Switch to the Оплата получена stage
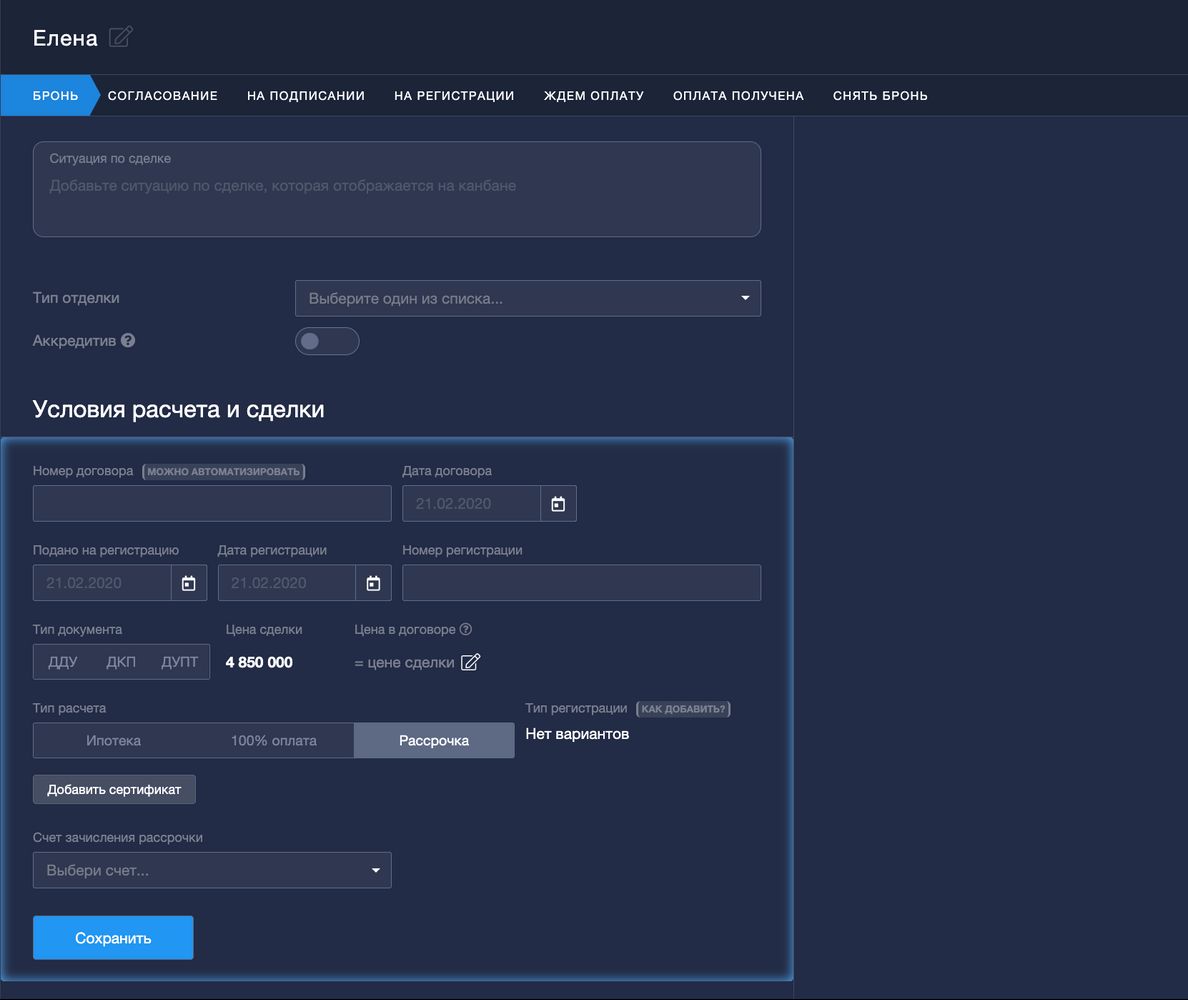The width and height of the screenshot is (1188, 1000). 739,95
